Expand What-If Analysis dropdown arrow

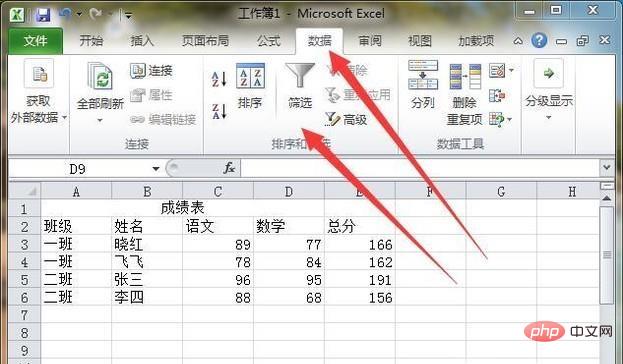click(x=509, y=119)
